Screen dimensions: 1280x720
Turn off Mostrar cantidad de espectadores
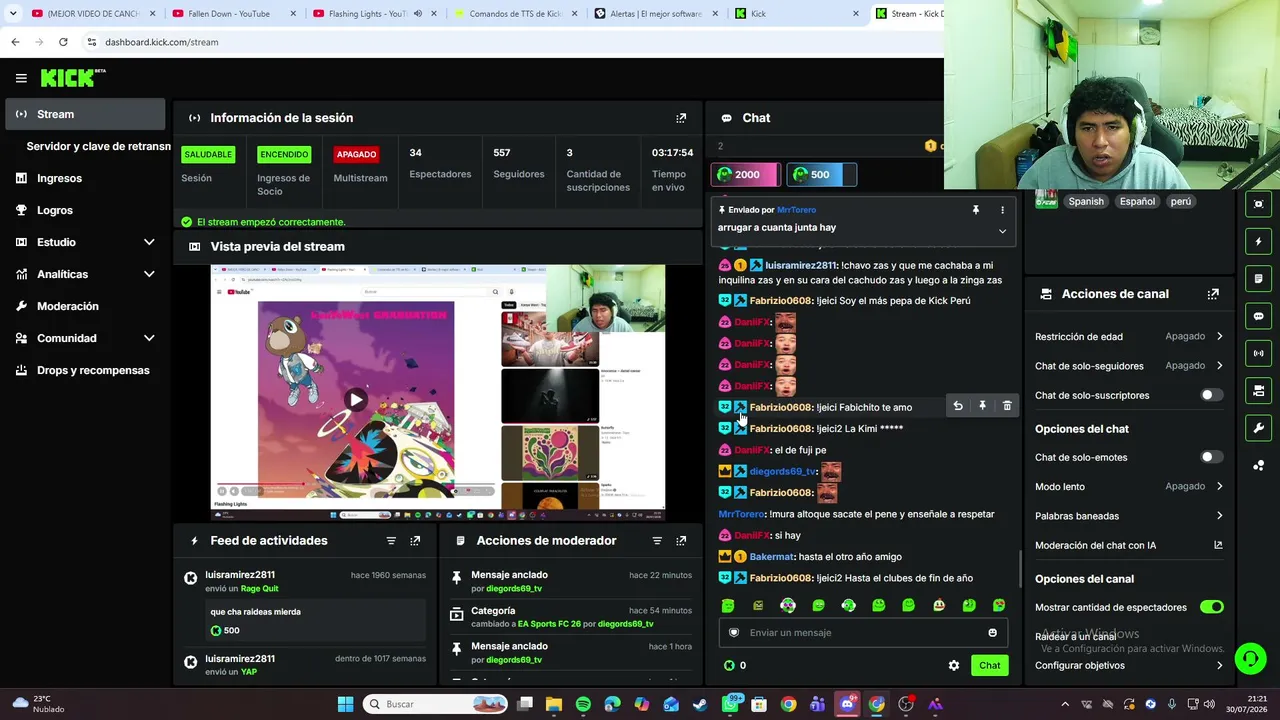tap(1211, 607)
